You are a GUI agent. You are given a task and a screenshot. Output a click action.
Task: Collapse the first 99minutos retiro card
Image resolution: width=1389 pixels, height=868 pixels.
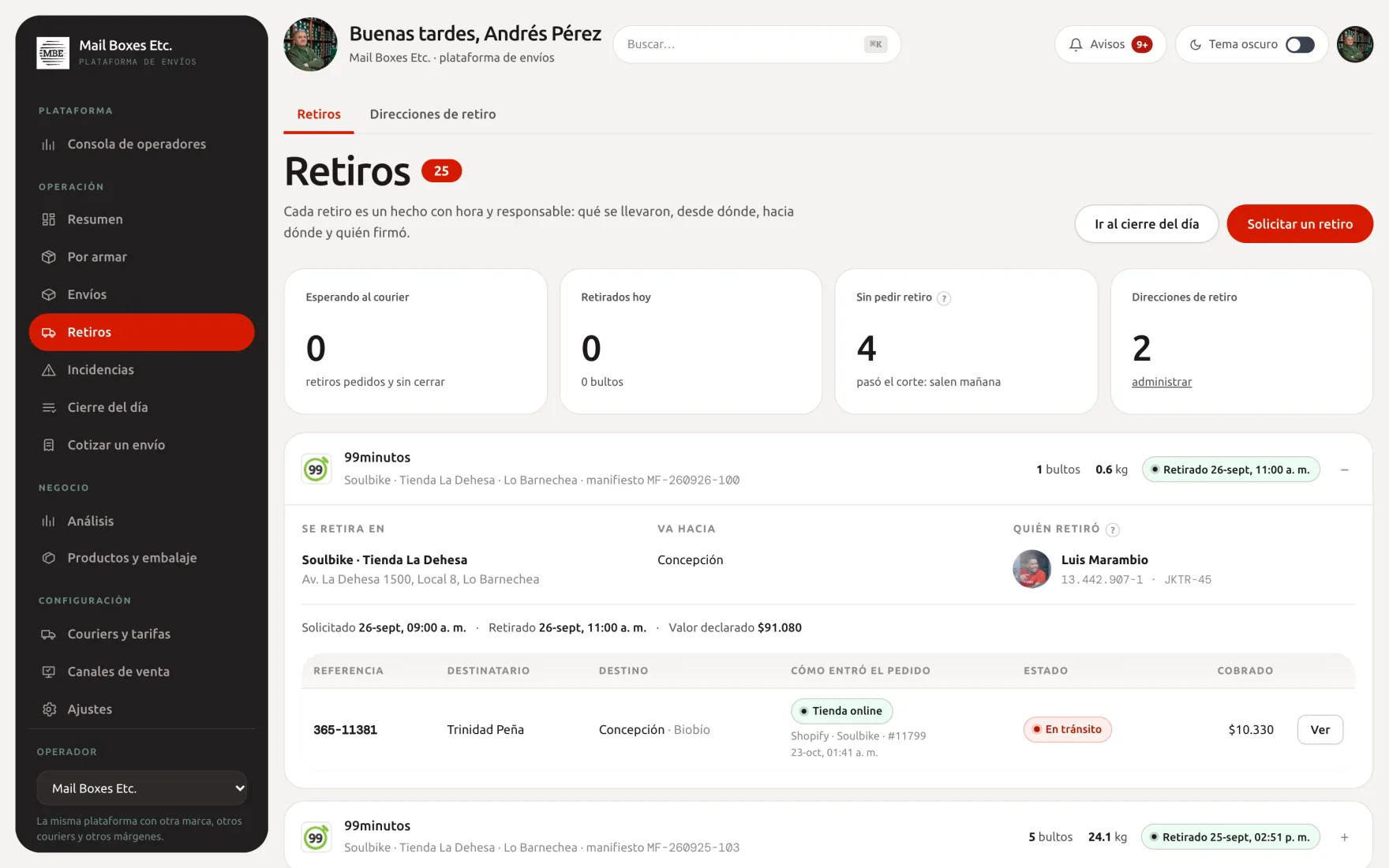[1344, 470]
